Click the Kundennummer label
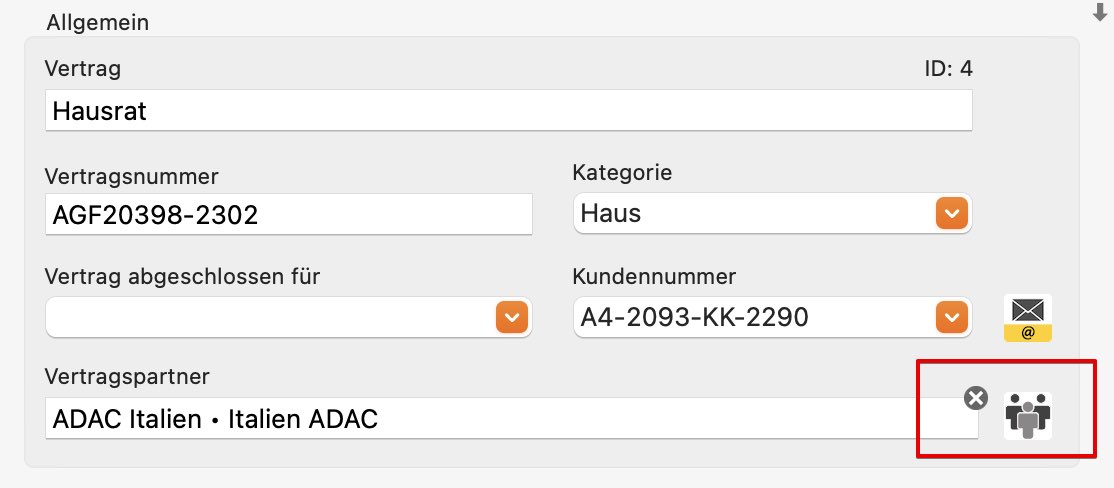This screenshot has height=488, width=1114. click(654, 276)
